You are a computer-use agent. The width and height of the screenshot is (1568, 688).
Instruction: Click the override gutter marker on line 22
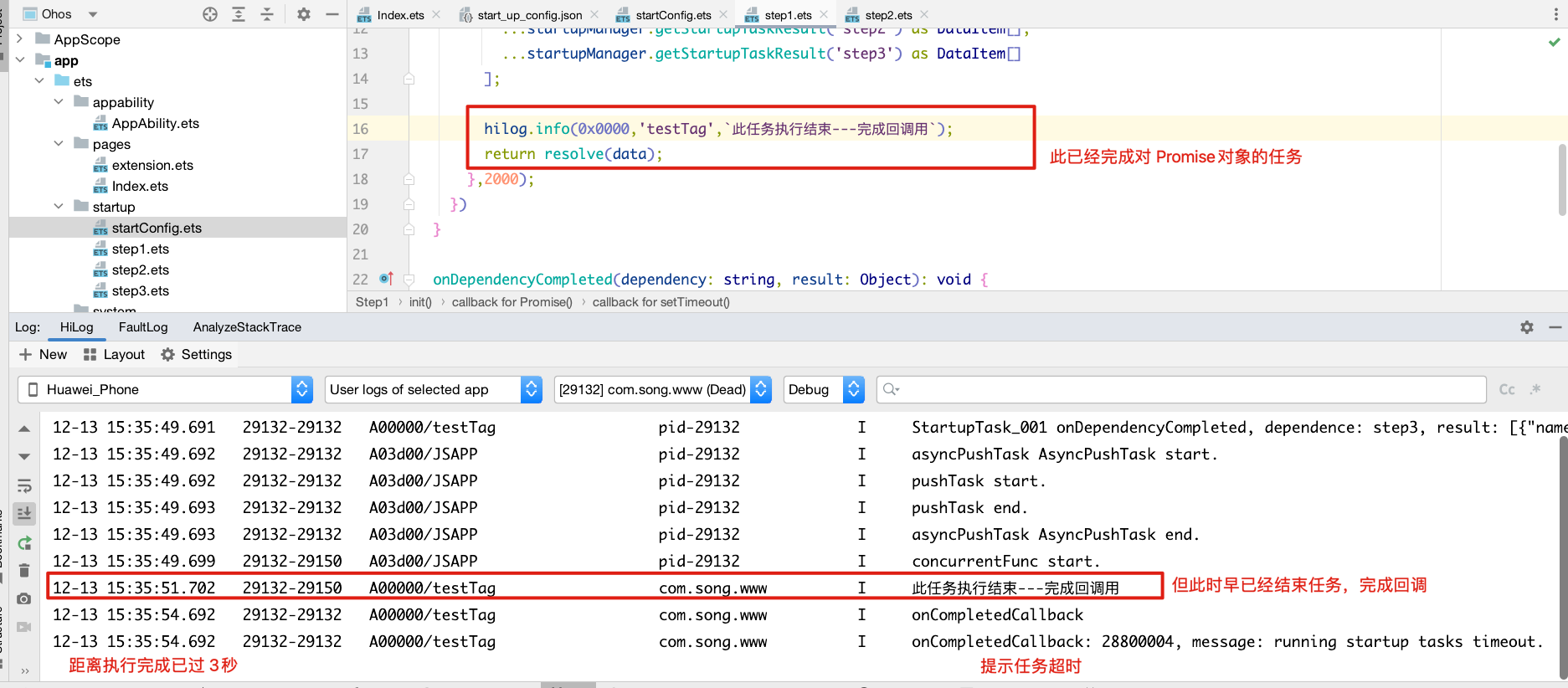[x=386, y=279]
